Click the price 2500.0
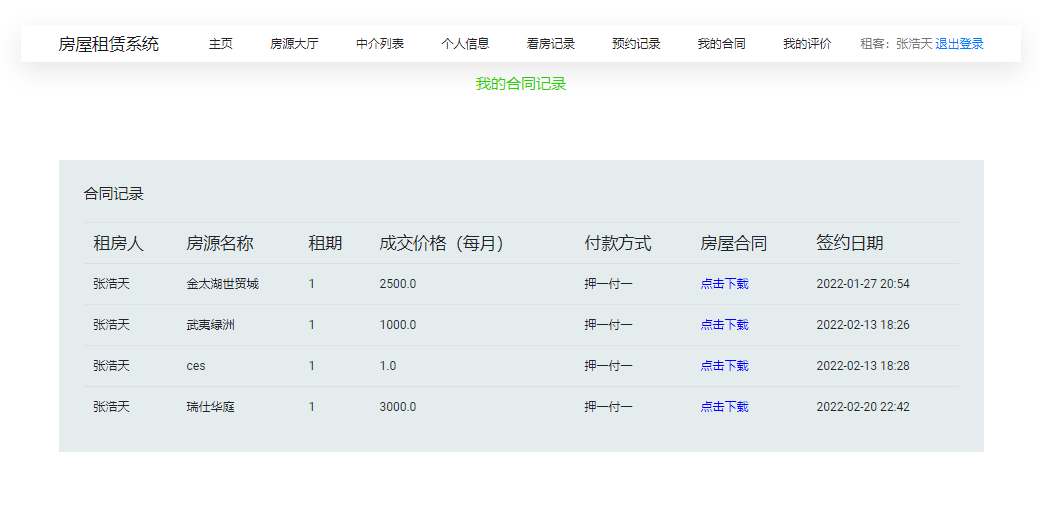The image size is (1040, 530). [398, 284]
